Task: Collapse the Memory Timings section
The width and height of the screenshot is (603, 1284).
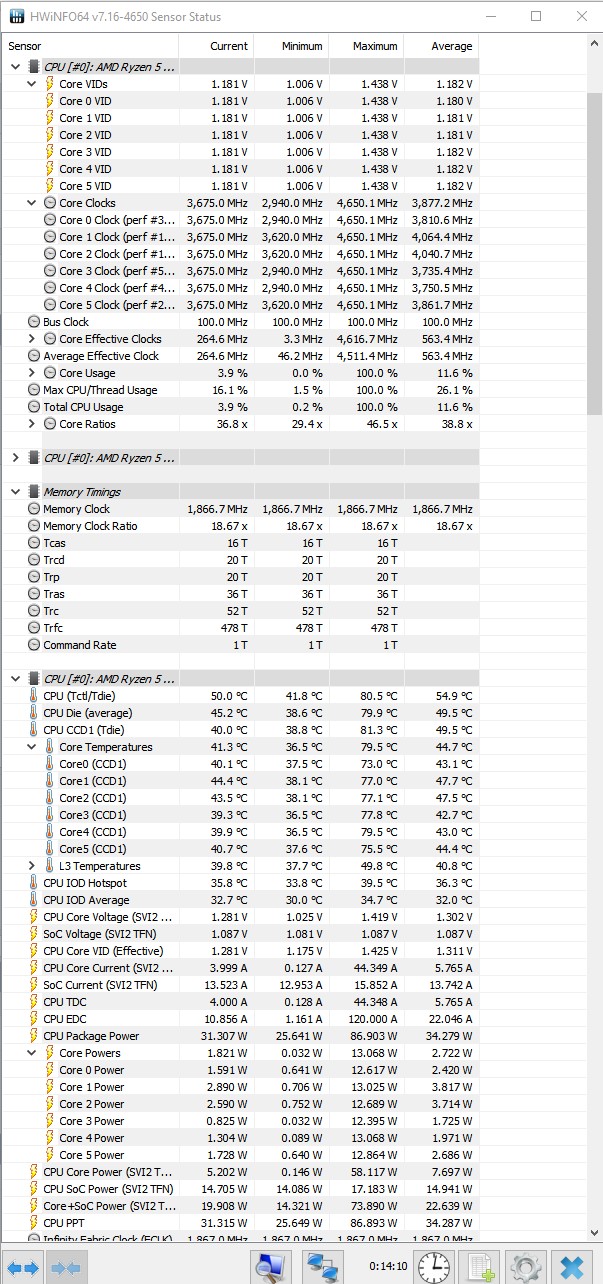Action: [15, 492]
